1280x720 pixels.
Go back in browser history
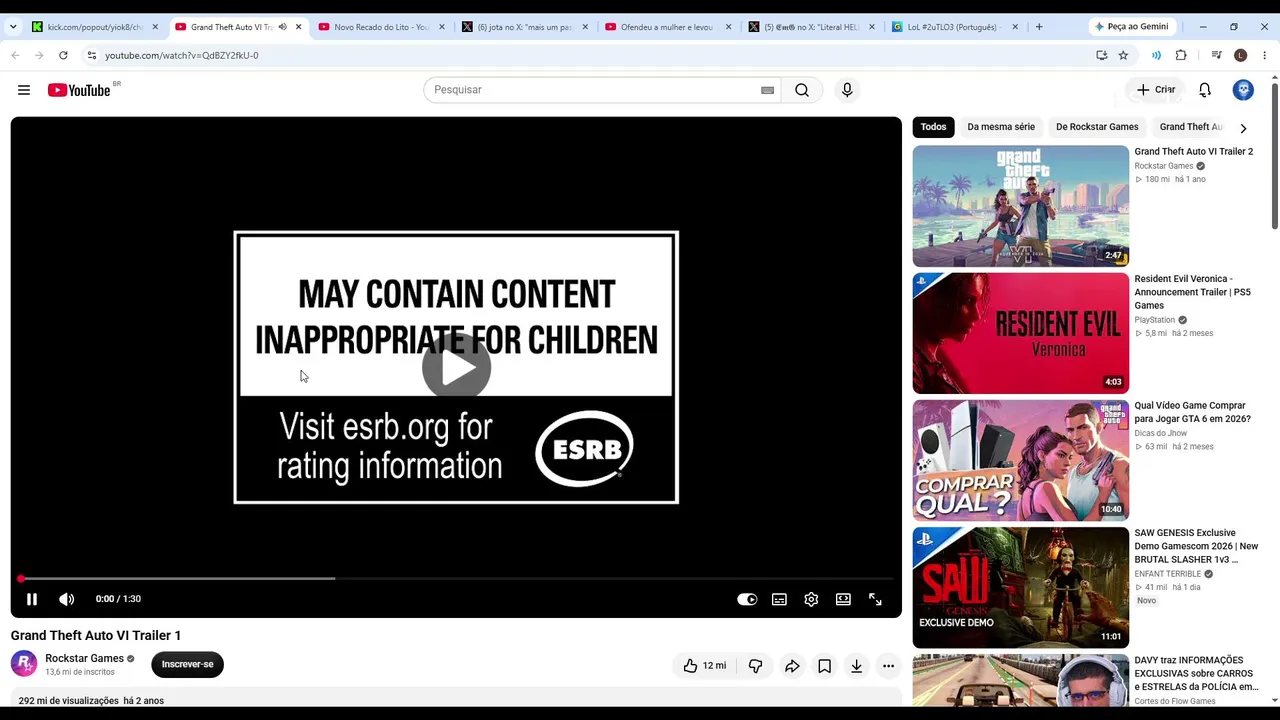click(15, 55)
